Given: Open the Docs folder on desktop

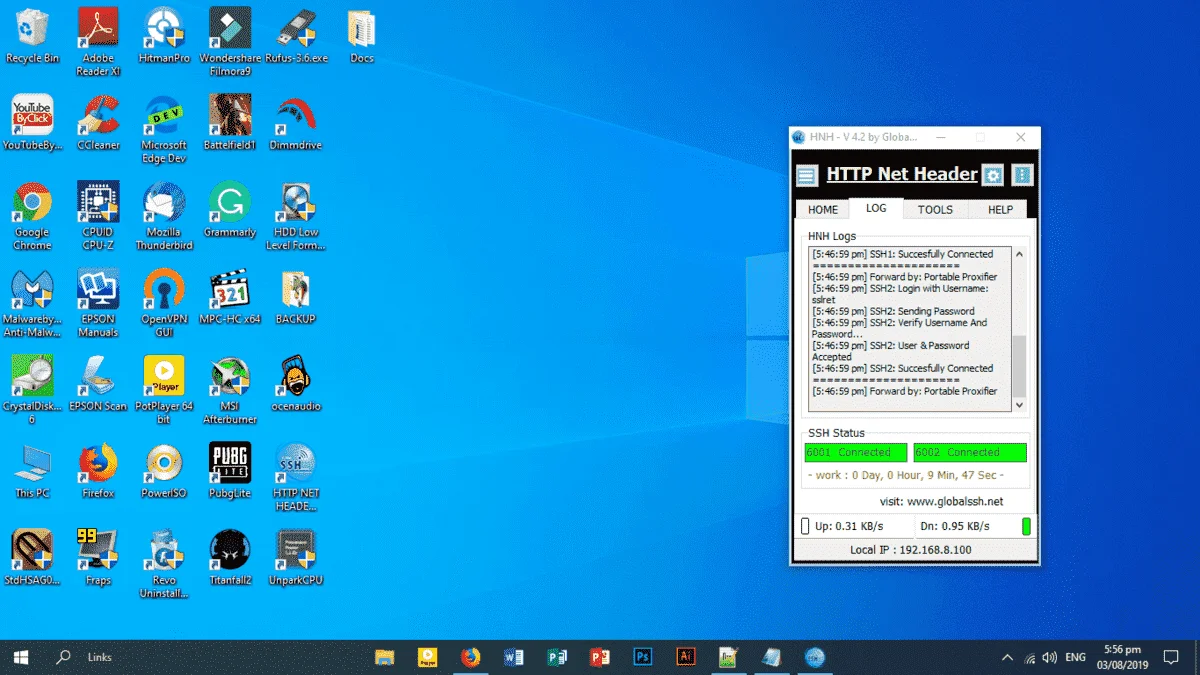Looking at the screenshot, I should 362,36.
